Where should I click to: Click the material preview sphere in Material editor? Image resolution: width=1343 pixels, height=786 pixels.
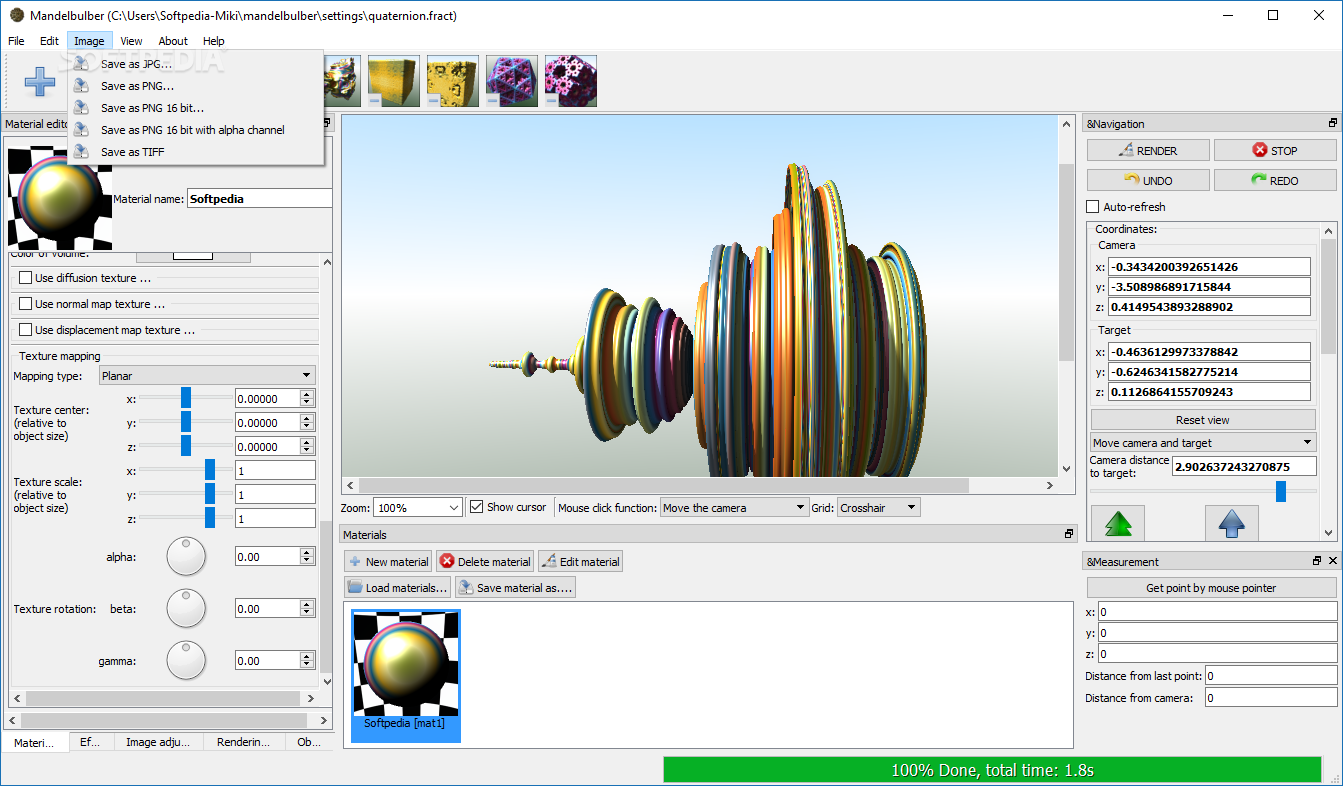click(59, 197)
